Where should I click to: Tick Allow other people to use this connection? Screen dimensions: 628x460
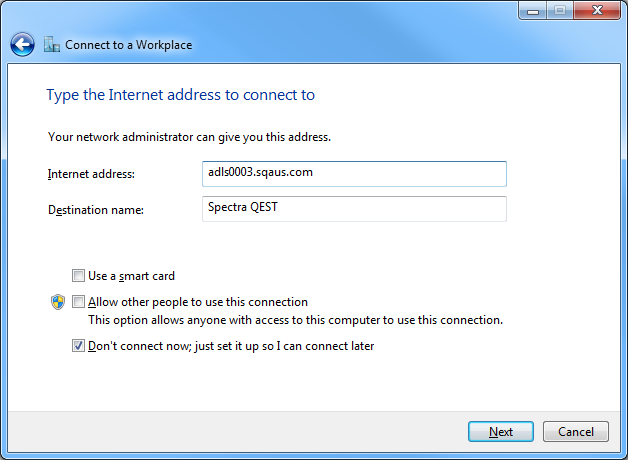[78, 302]
